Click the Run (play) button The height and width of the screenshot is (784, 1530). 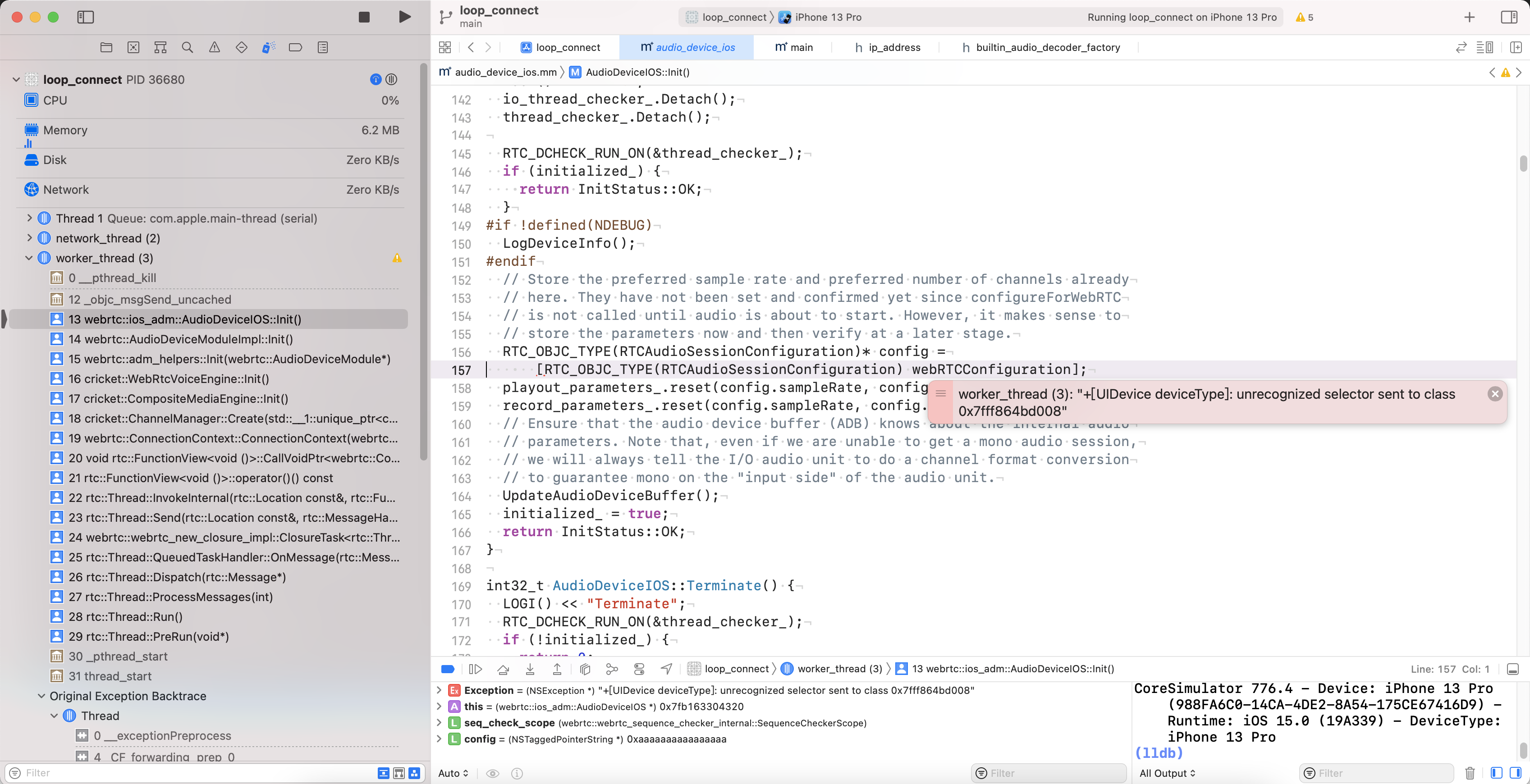[x=404, y=17]
